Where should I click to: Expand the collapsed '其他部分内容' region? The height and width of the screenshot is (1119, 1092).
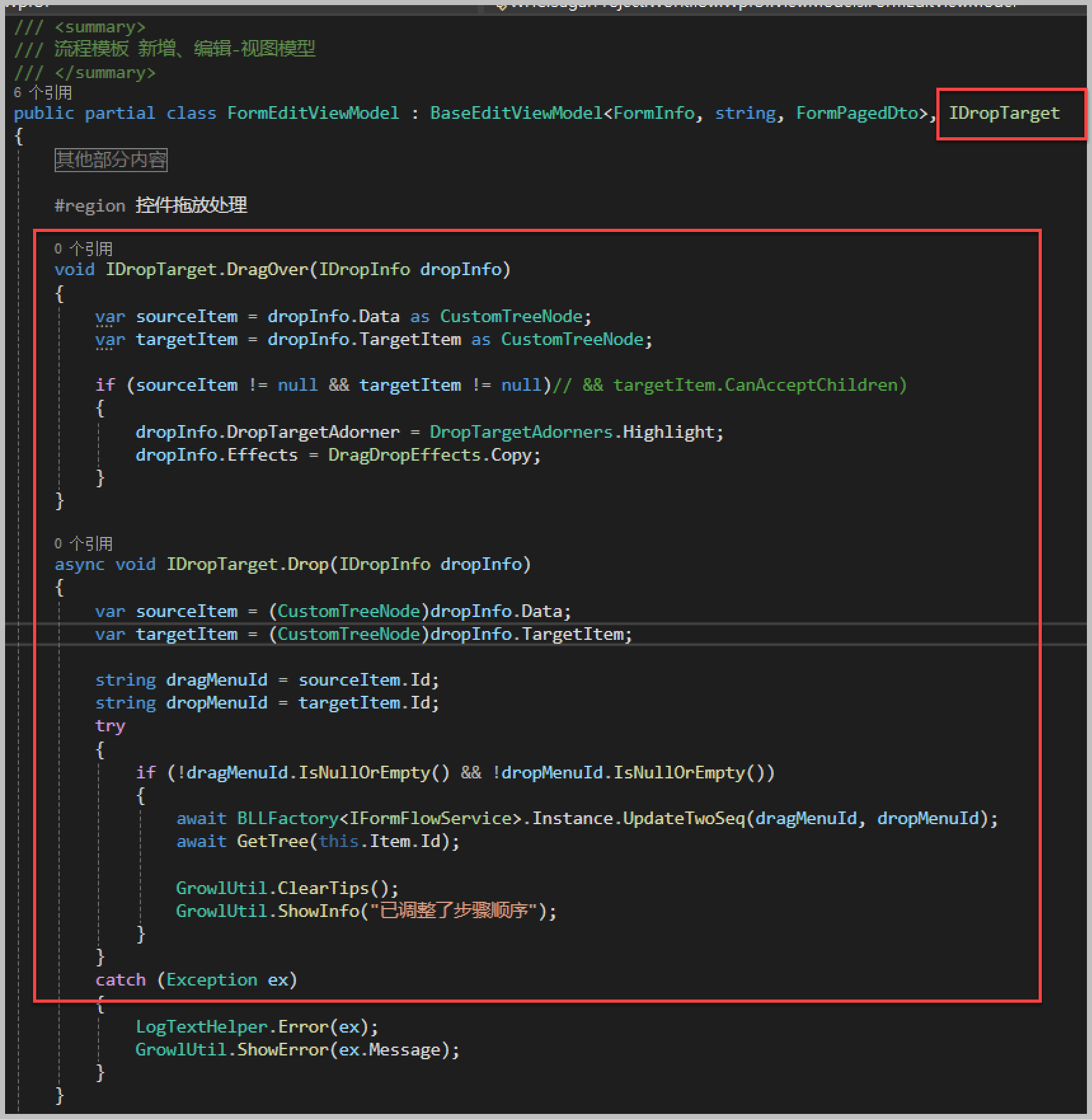[x=111, y=159]
